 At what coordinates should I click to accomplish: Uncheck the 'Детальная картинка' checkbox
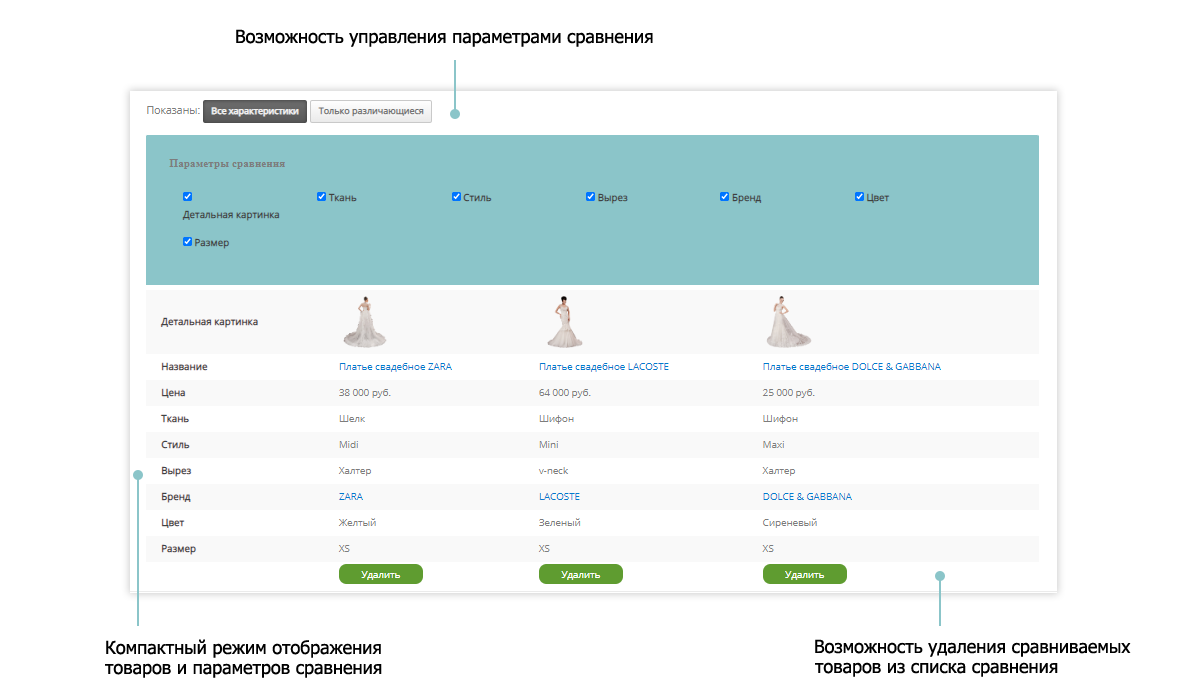(187, 197)
